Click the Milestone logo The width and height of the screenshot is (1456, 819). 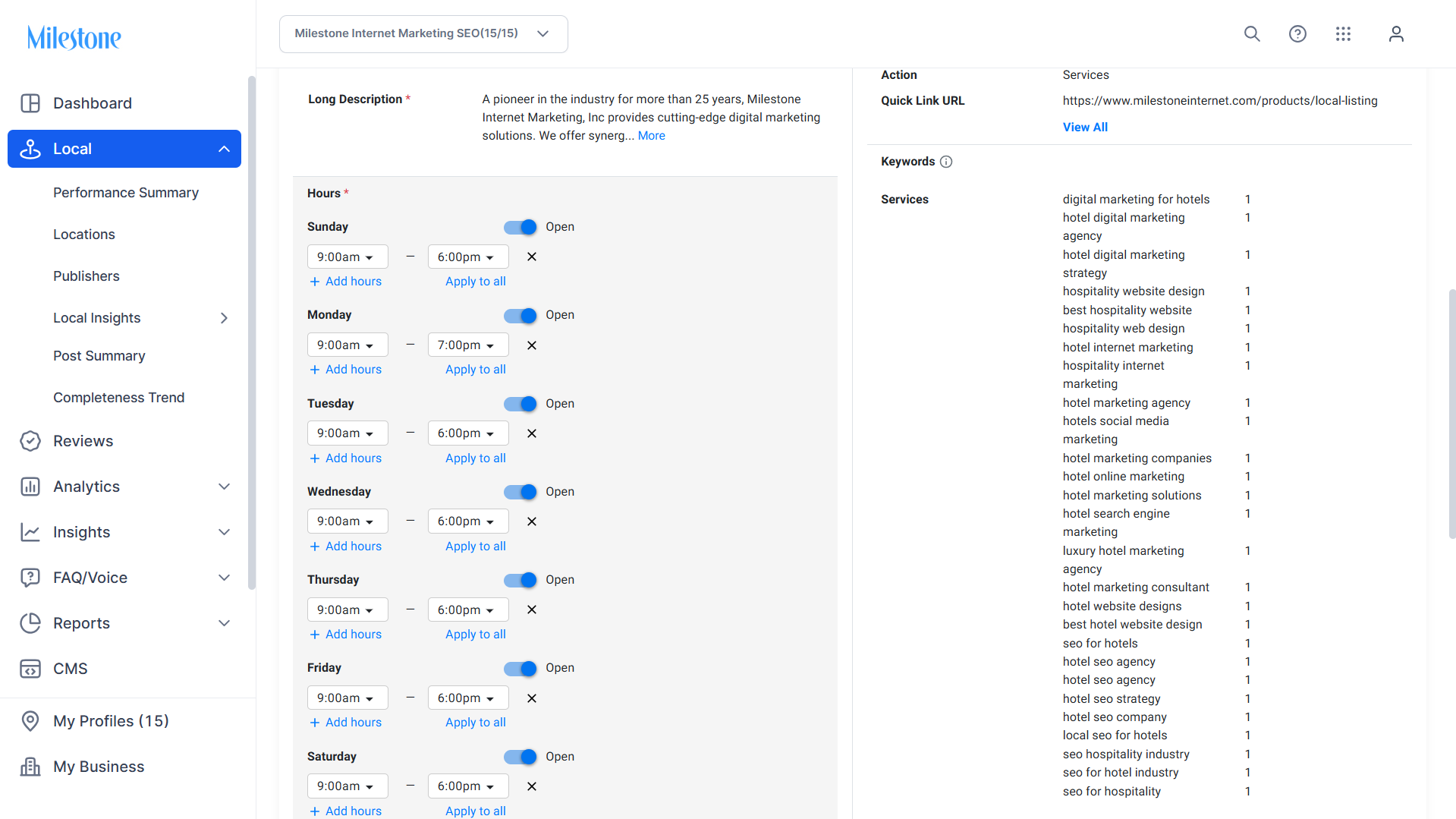point(74,37)
